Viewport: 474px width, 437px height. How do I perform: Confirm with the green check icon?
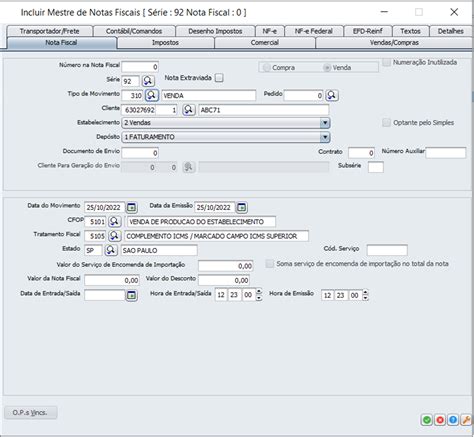point(427,420)
